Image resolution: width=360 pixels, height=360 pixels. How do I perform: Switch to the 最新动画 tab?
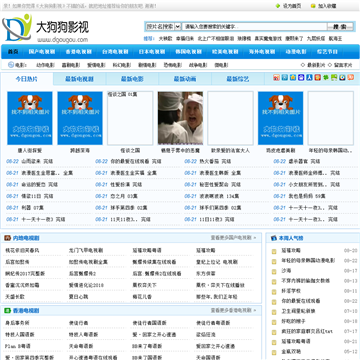[185, 79]
